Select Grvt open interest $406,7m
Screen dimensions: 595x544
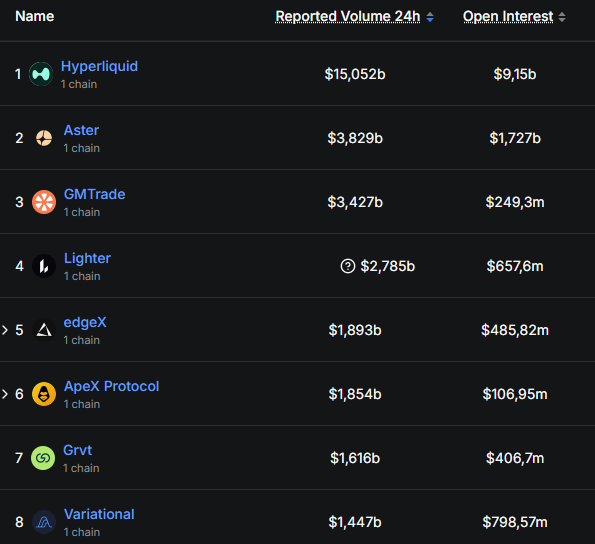(x=515, y=458)
